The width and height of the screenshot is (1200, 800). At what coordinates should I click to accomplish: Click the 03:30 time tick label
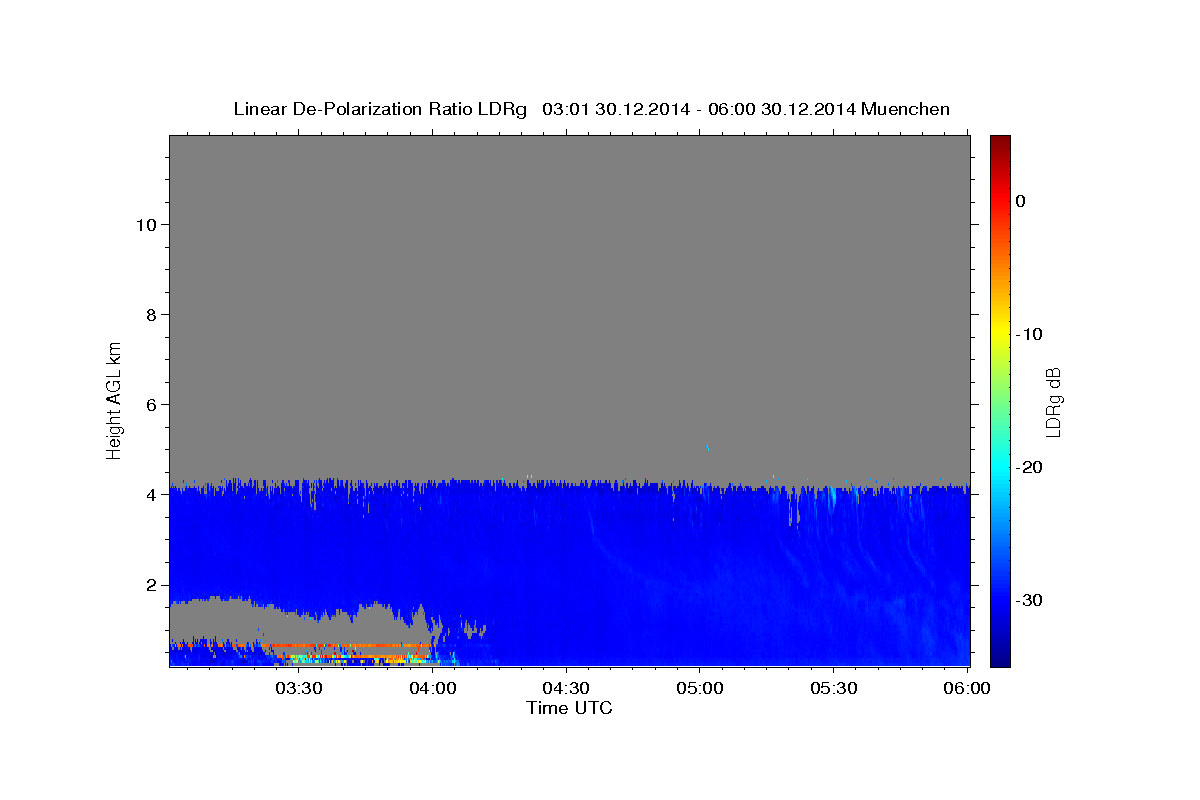pos(299,688)
